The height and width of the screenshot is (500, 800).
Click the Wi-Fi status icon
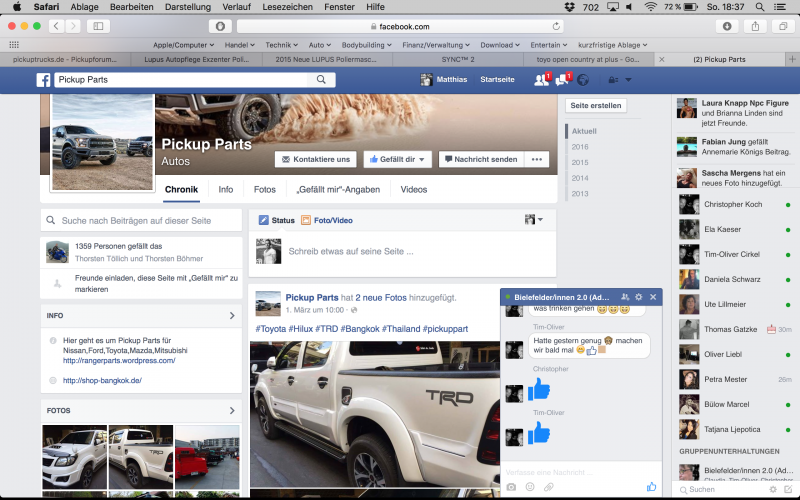point(651,7)
